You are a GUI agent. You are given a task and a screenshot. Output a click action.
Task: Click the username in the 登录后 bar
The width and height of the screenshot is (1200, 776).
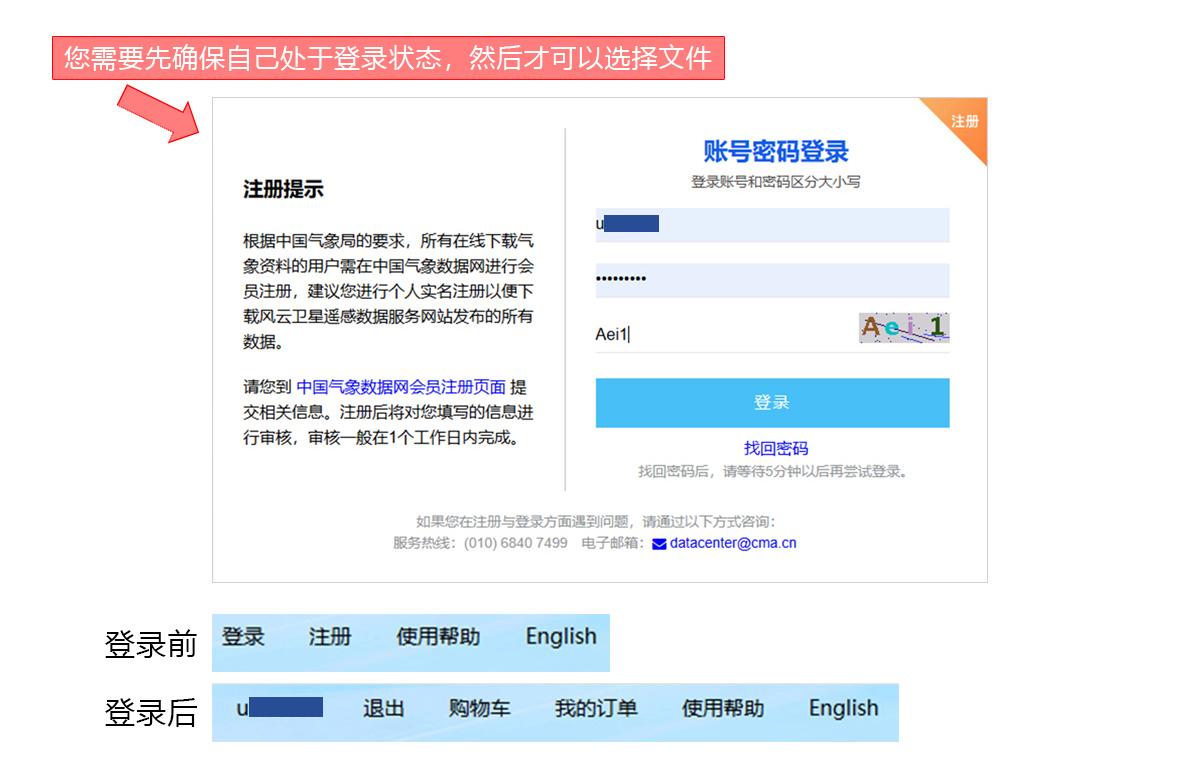pos(280,709)
